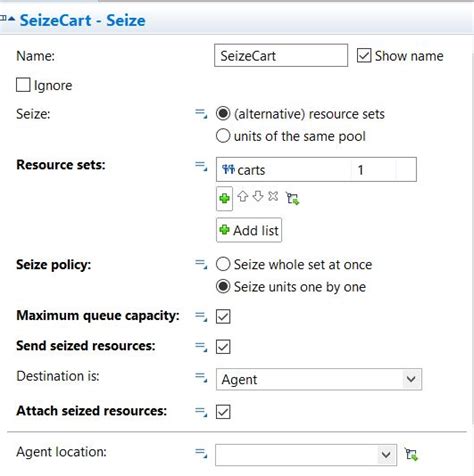
Task: Click pick-from-graph icon next to Agent location
Action: [x=411, y=454]
